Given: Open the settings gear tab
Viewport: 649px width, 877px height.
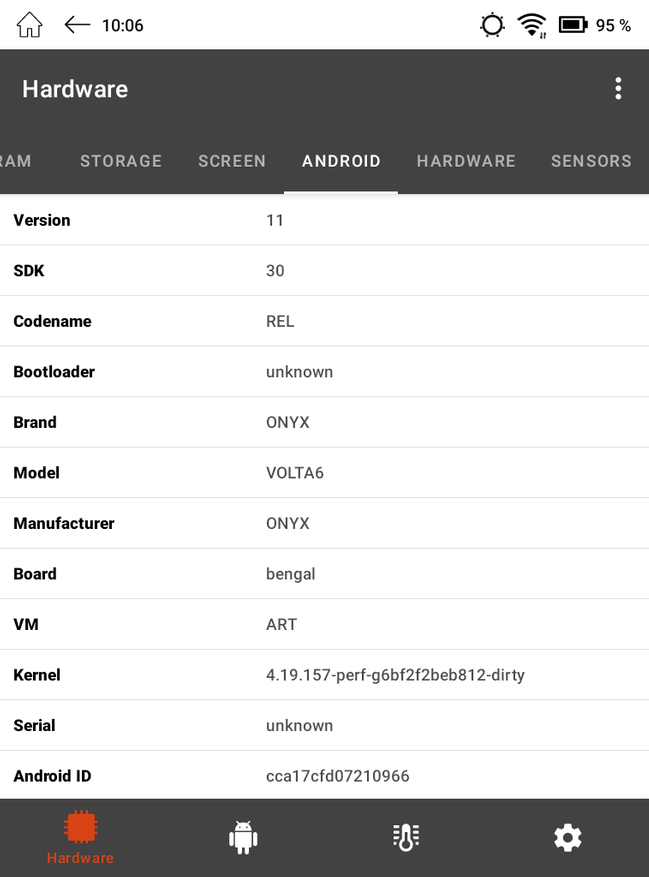Looking at the screenshot, I should 567,837.
